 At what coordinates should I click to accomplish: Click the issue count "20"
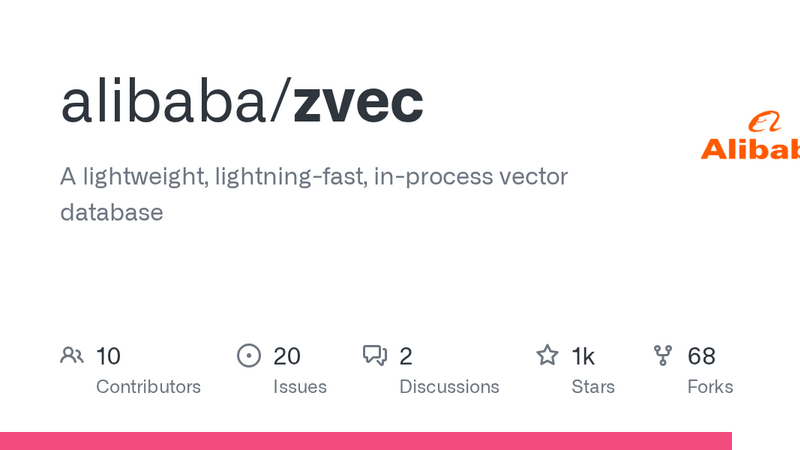coord(287,356)
